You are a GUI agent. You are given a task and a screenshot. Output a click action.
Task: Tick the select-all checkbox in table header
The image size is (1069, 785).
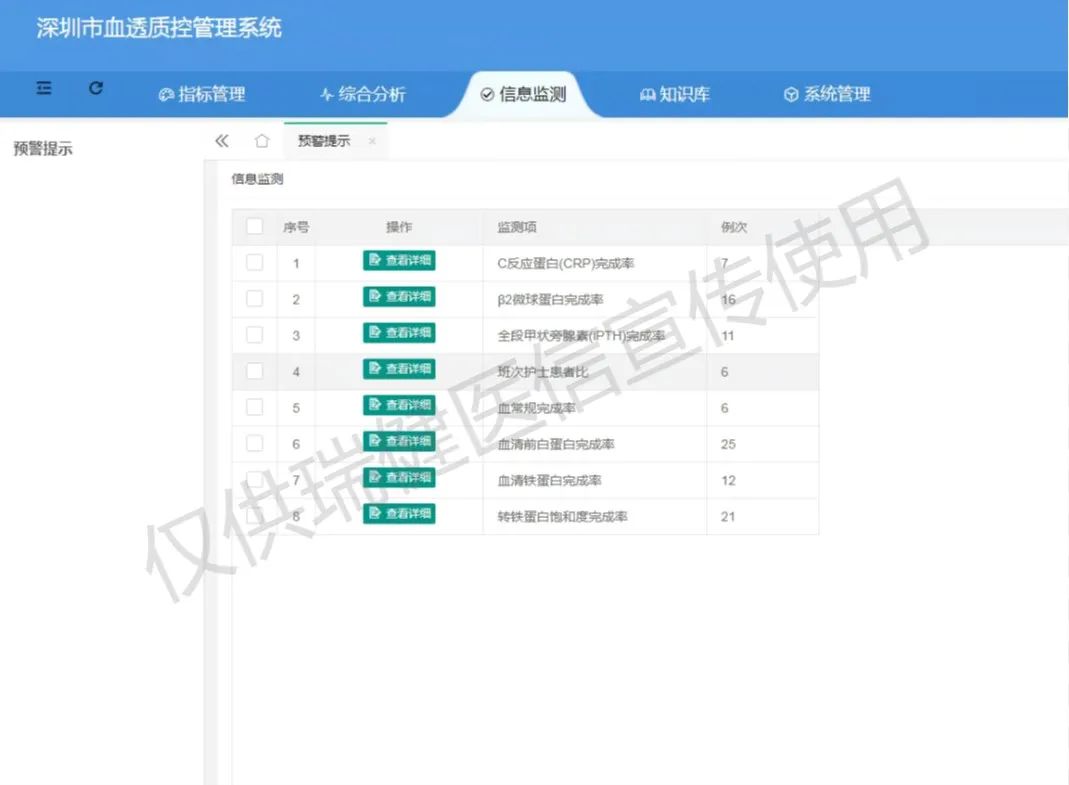point(254,226)
